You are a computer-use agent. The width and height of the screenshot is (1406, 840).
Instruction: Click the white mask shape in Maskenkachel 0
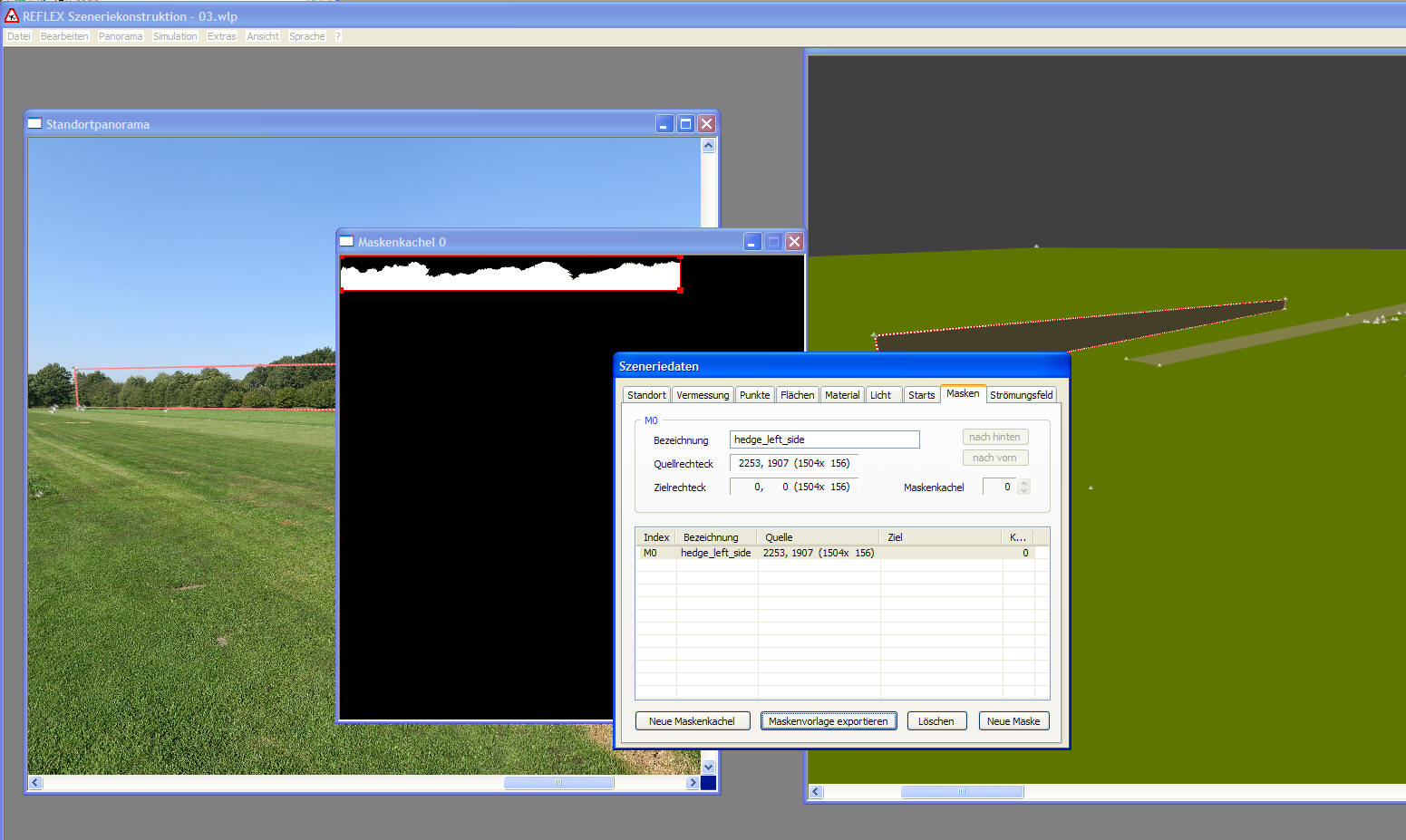point(510,278)
